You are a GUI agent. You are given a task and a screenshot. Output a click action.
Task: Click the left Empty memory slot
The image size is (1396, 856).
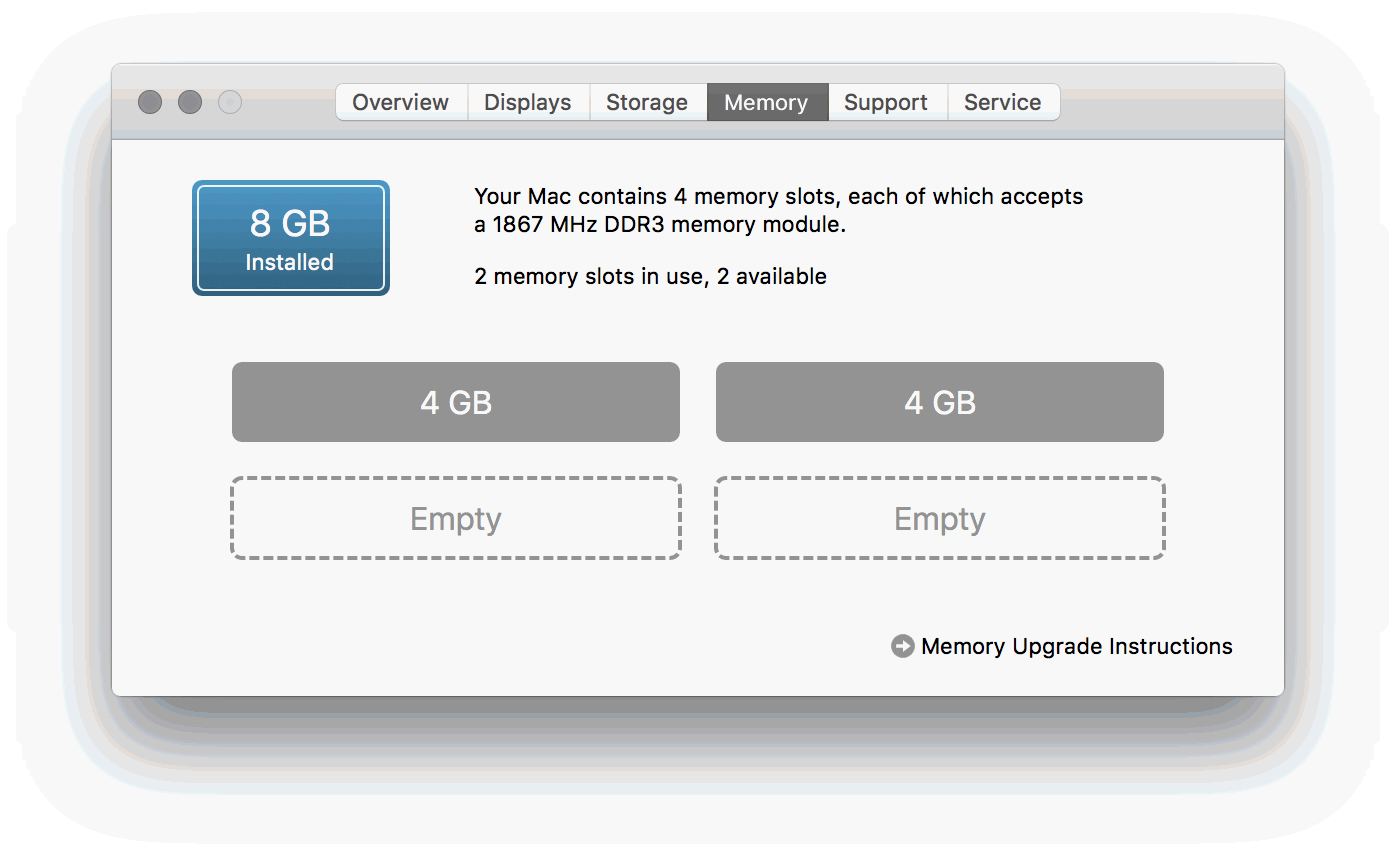click(455, 518)
